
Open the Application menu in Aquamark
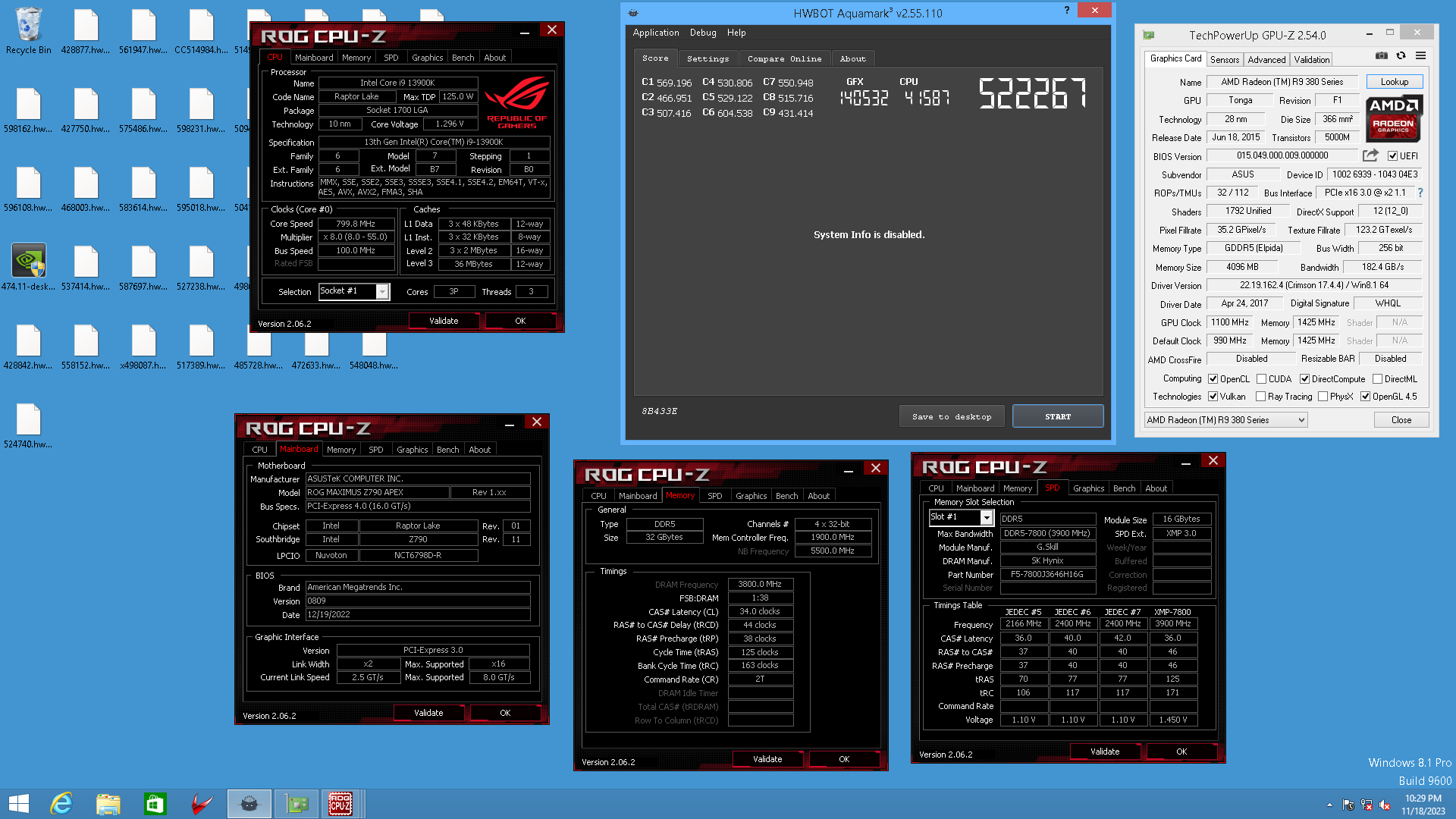[x=656, y=33]
